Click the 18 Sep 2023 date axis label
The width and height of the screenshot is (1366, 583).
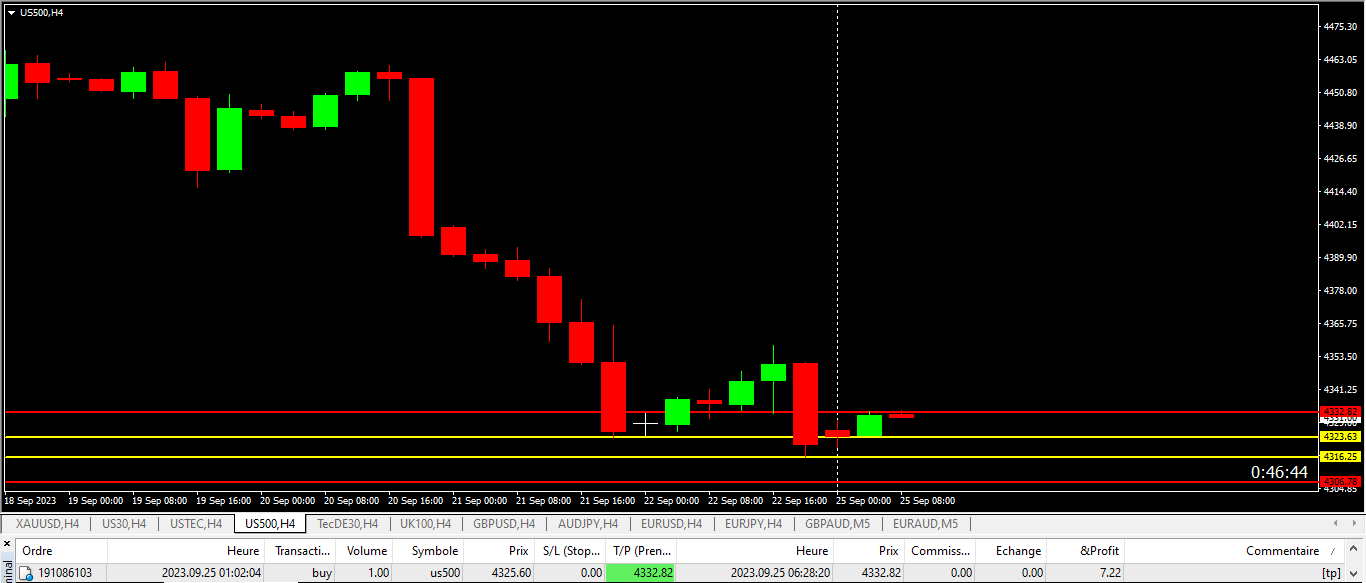[30, 500]
